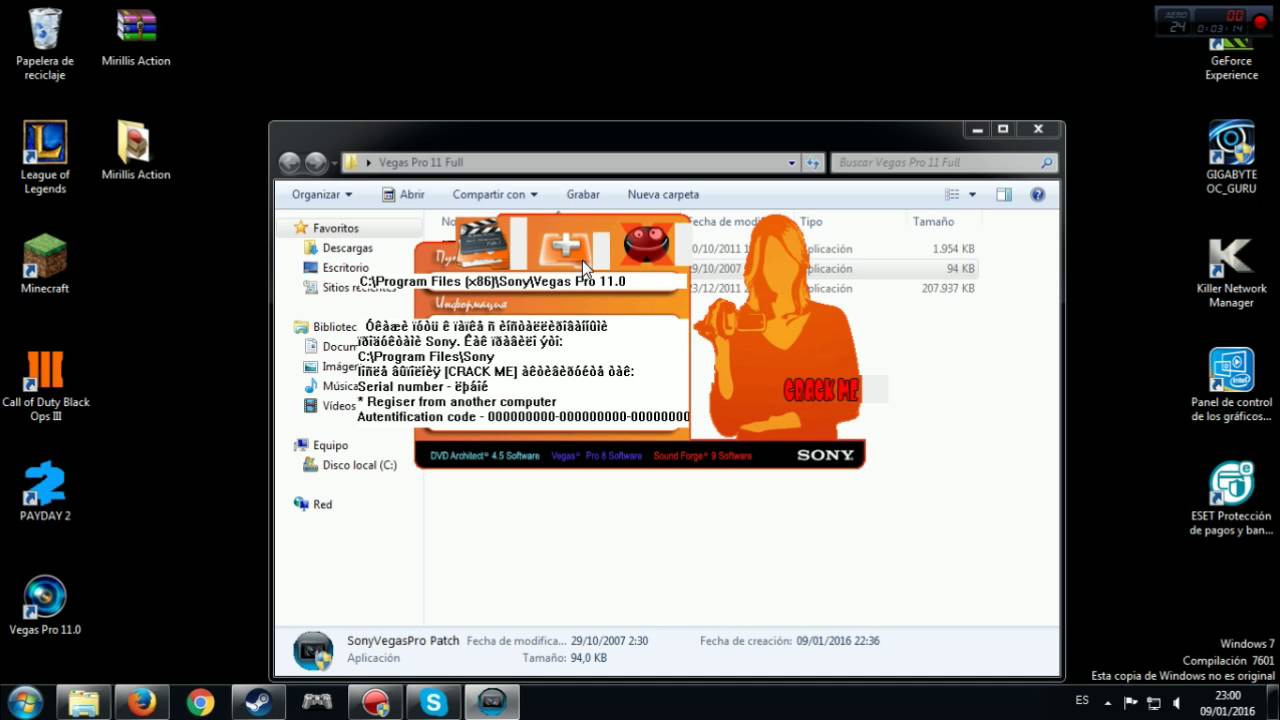
Task: Click the ES language indicator in tray
Action: tap(1082, 701)
